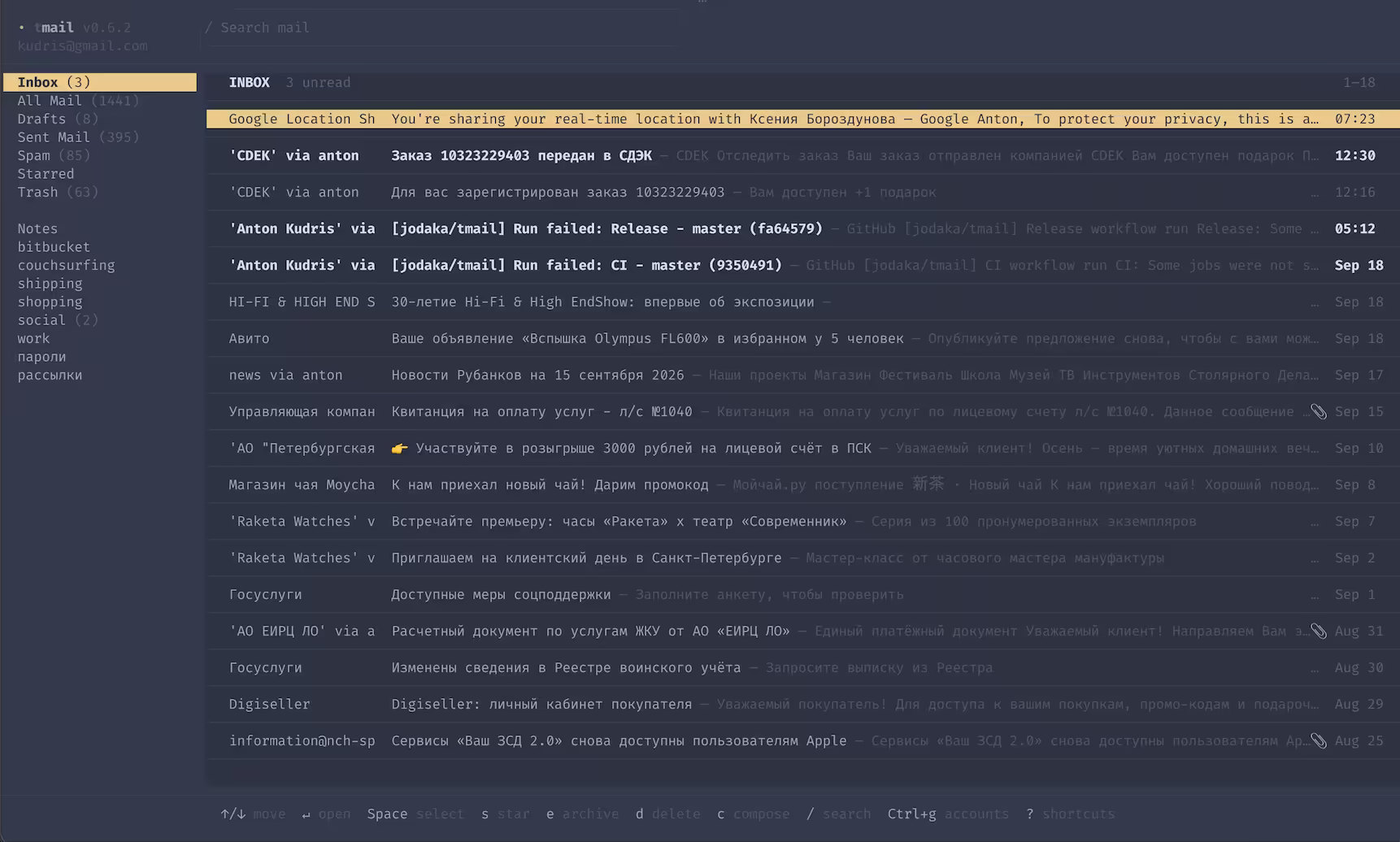Viewport: 1400px width, 842px height.
Task: Open the рассылки label
Action: pyautogui.click(x=100, y=375)
